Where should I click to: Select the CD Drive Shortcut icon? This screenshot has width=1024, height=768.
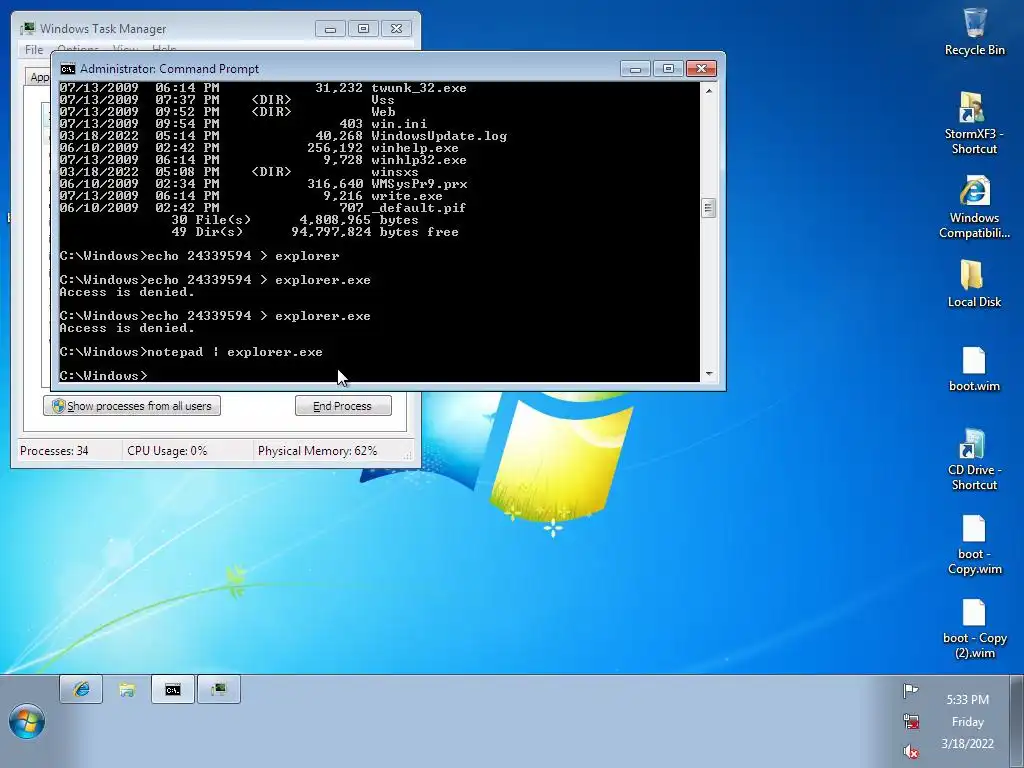(x=974, y=459)
